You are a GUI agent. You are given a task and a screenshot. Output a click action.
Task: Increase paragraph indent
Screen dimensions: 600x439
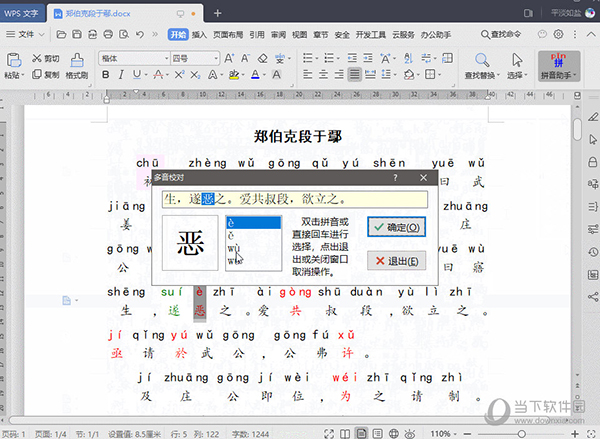click(368, 58)
